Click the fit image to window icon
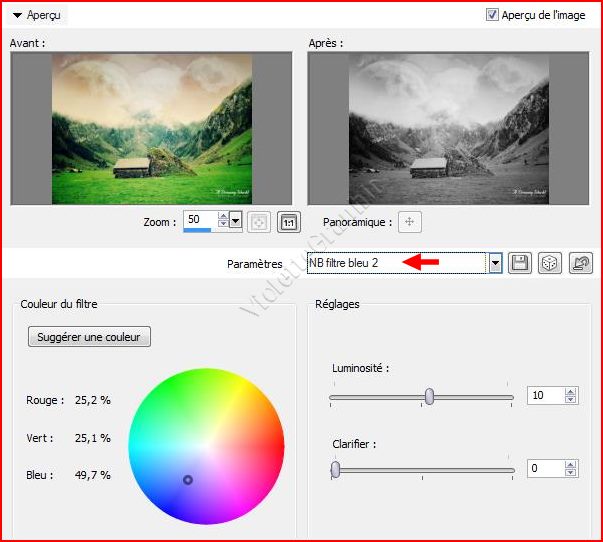 pyautogui.click(x=258, y=221)
